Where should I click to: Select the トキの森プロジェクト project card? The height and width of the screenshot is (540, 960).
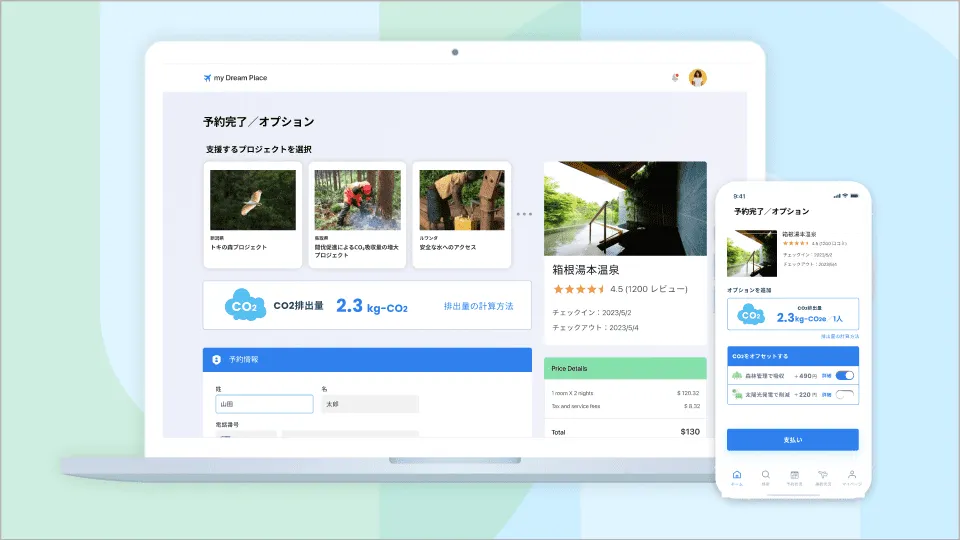coord(253,214)
